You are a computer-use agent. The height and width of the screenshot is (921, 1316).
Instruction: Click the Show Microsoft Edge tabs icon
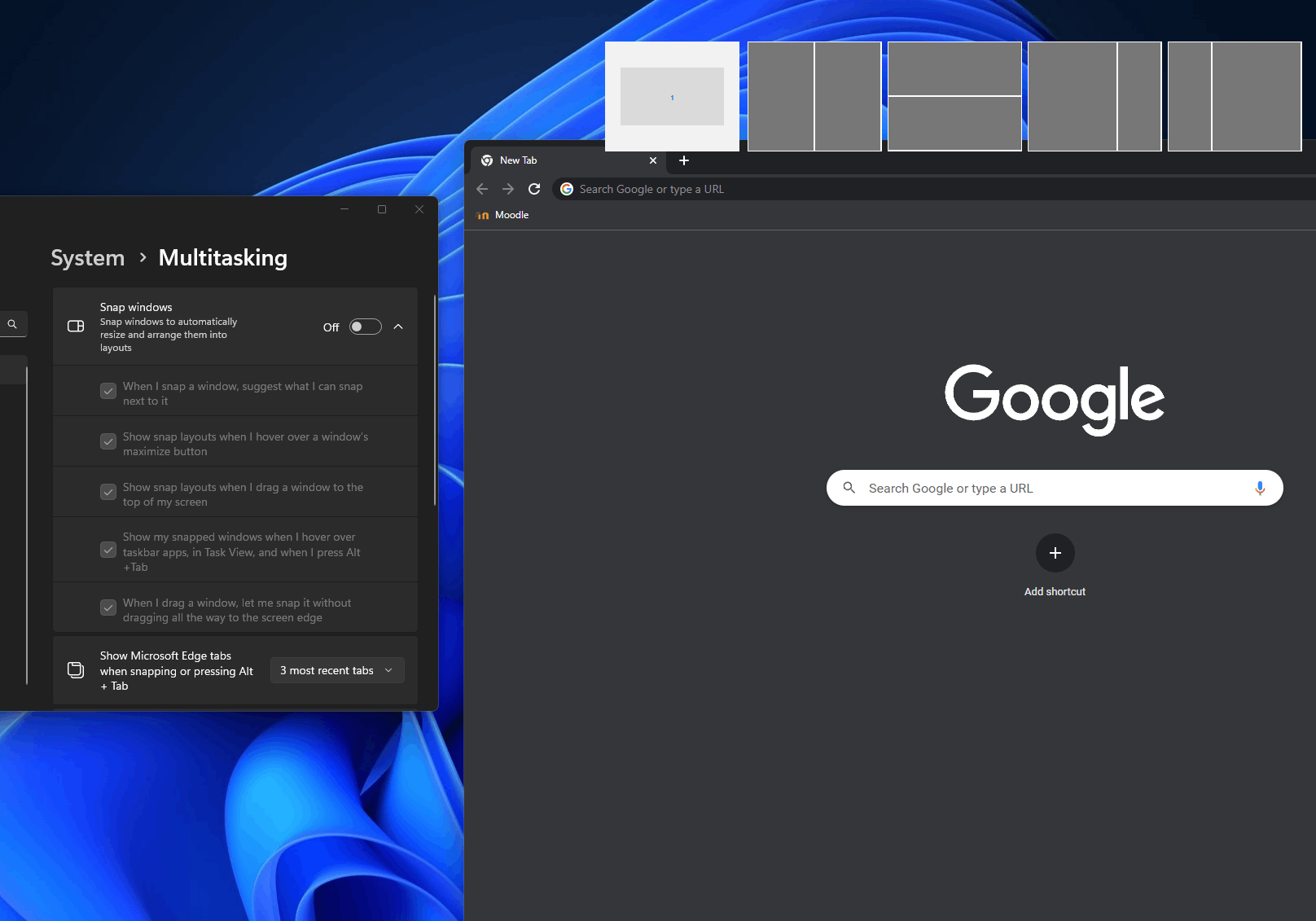click(76, 669)
